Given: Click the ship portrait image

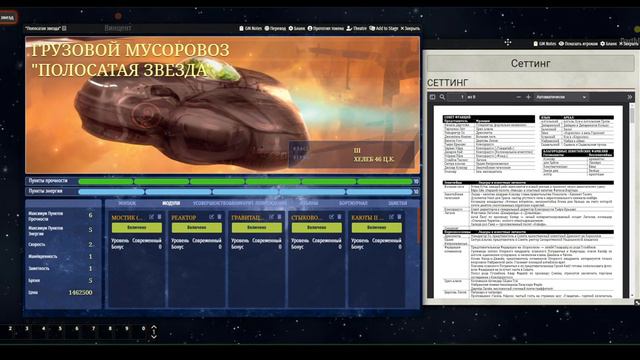Looking at the screenshot, I should tap(222, 105).
